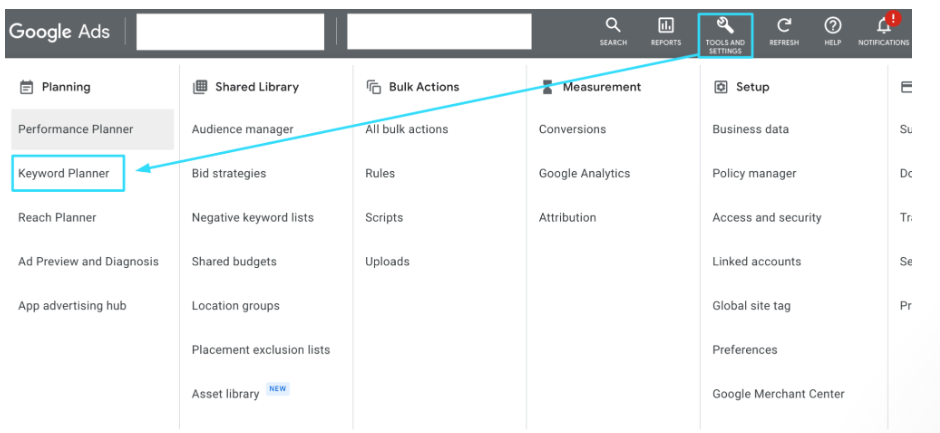
Task: Go to Access and security
Action: [767, 218]
